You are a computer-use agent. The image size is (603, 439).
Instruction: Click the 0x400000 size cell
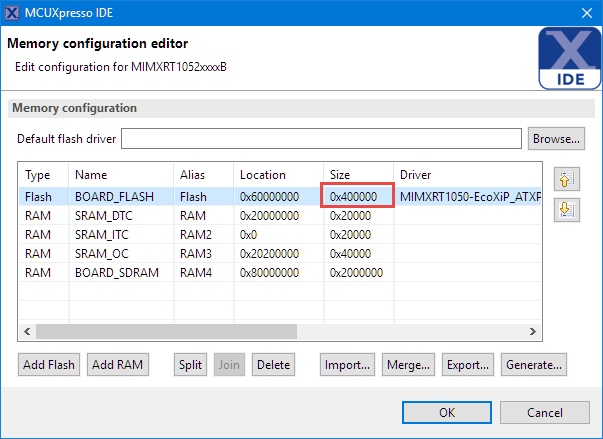point(355,197)
